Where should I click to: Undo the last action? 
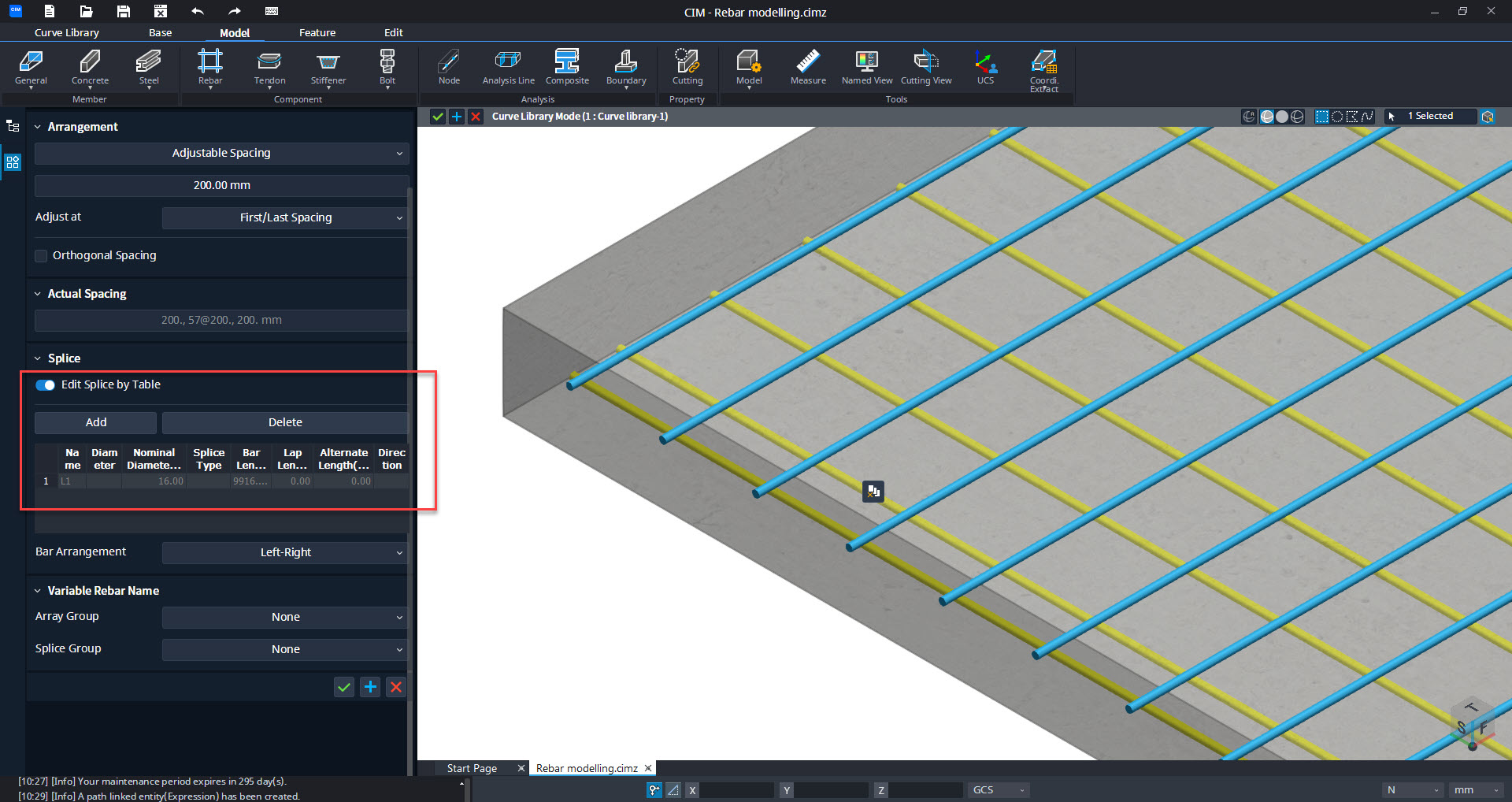tap(198, 11)
